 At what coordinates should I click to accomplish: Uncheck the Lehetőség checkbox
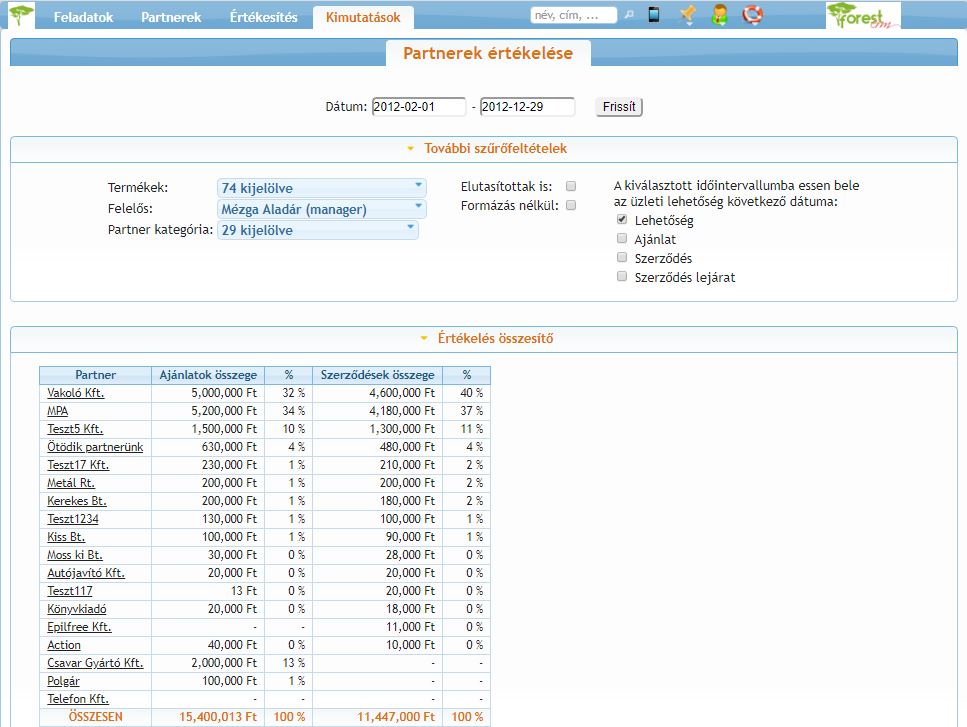click(x=622, y=219)
